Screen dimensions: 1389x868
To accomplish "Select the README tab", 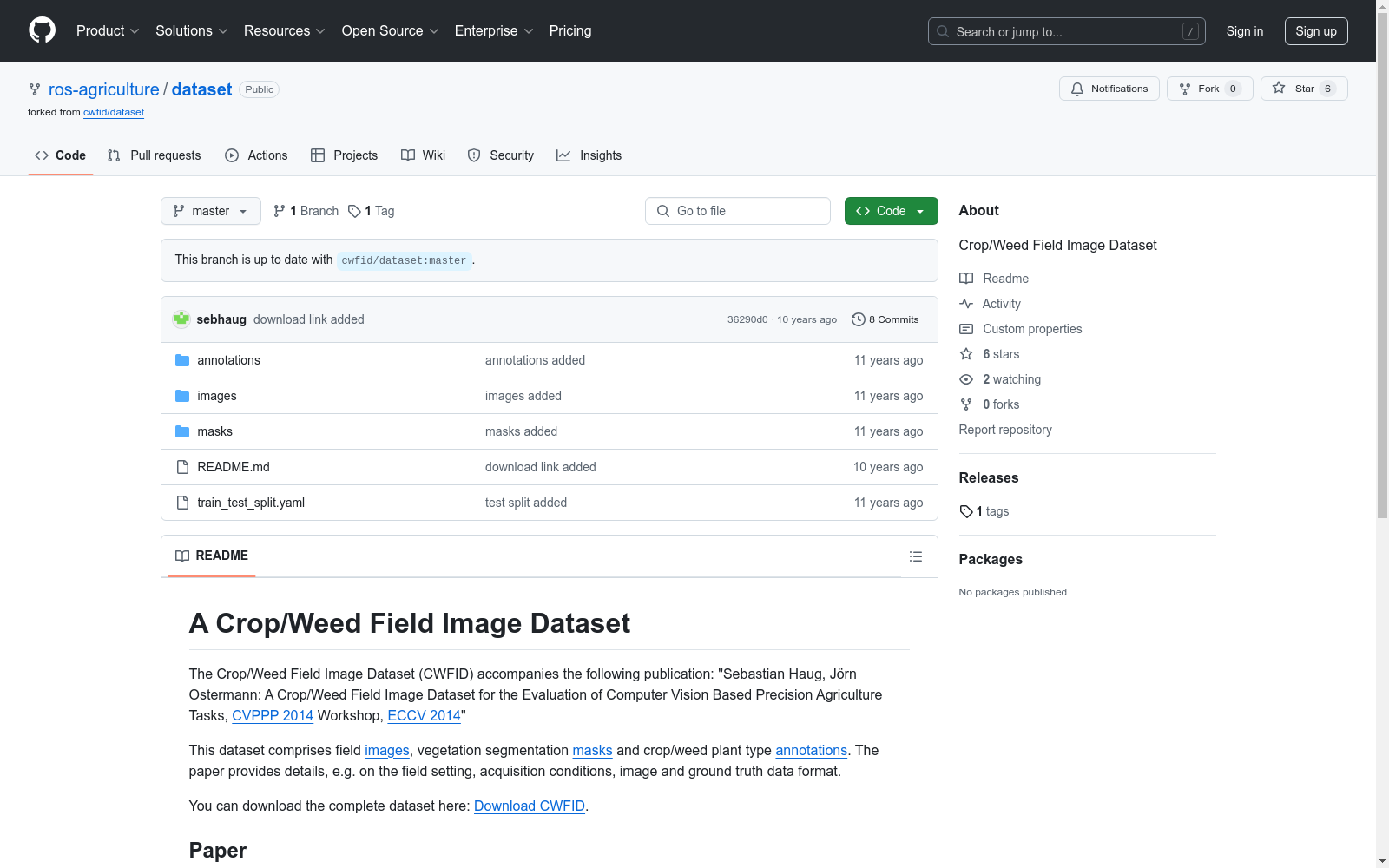I will [x=212, y=556].
